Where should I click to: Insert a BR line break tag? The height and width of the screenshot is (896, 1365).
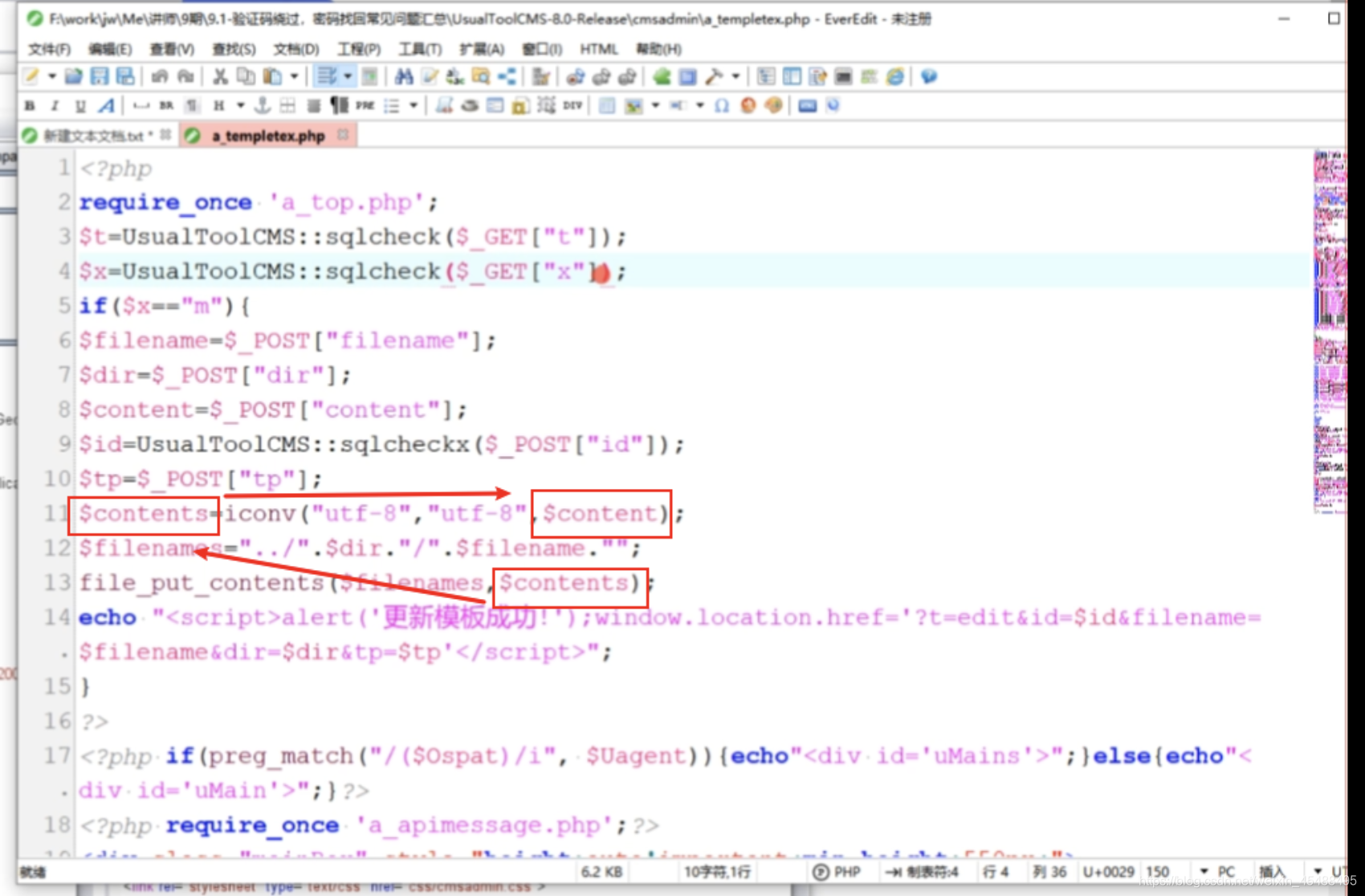(x=166, y=105)
